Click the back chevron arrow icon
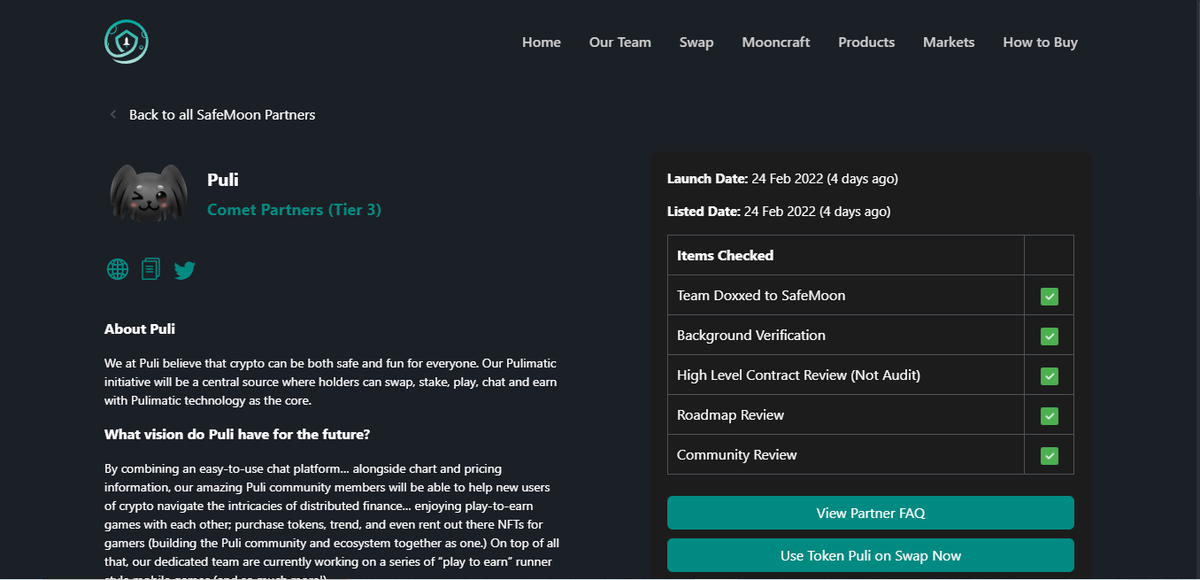This screenshot has width=1200, height=580. [113, 115]
